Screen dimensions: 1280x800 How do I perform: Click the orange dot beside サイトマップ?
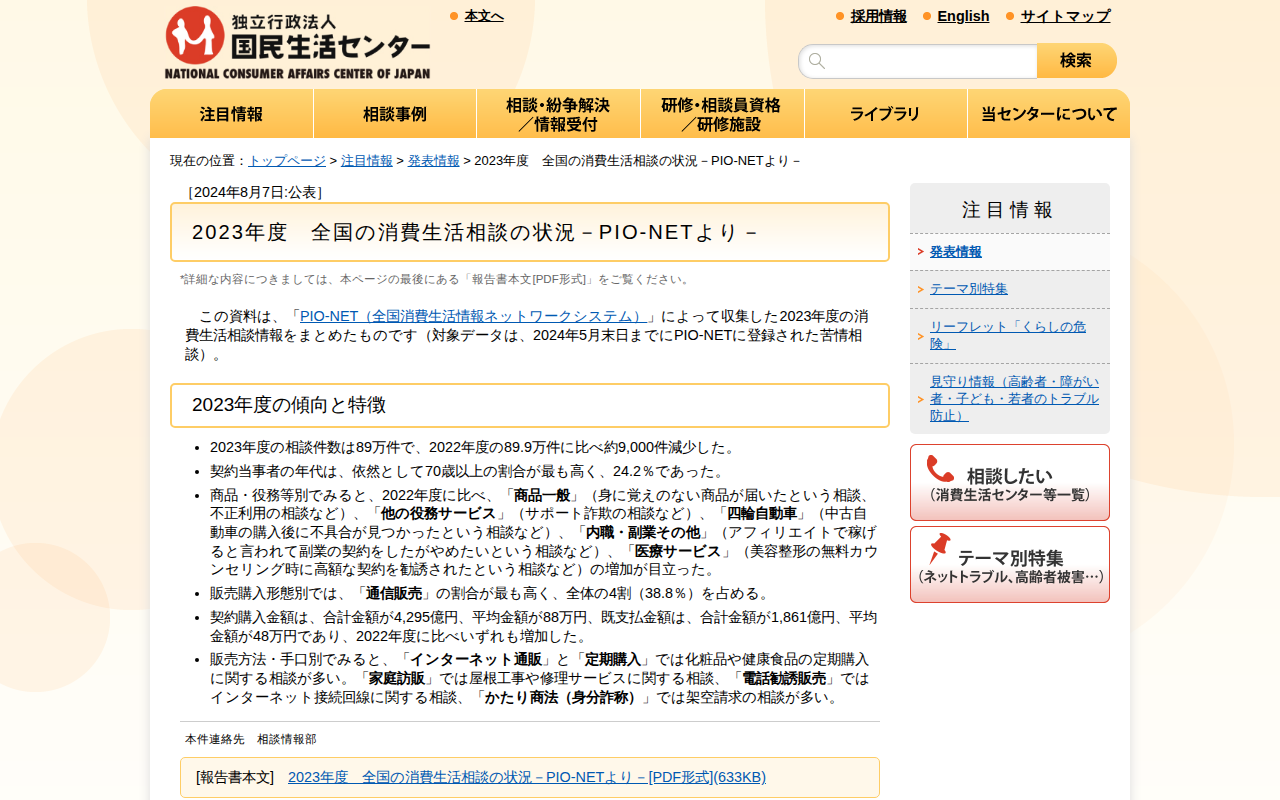1010,16
